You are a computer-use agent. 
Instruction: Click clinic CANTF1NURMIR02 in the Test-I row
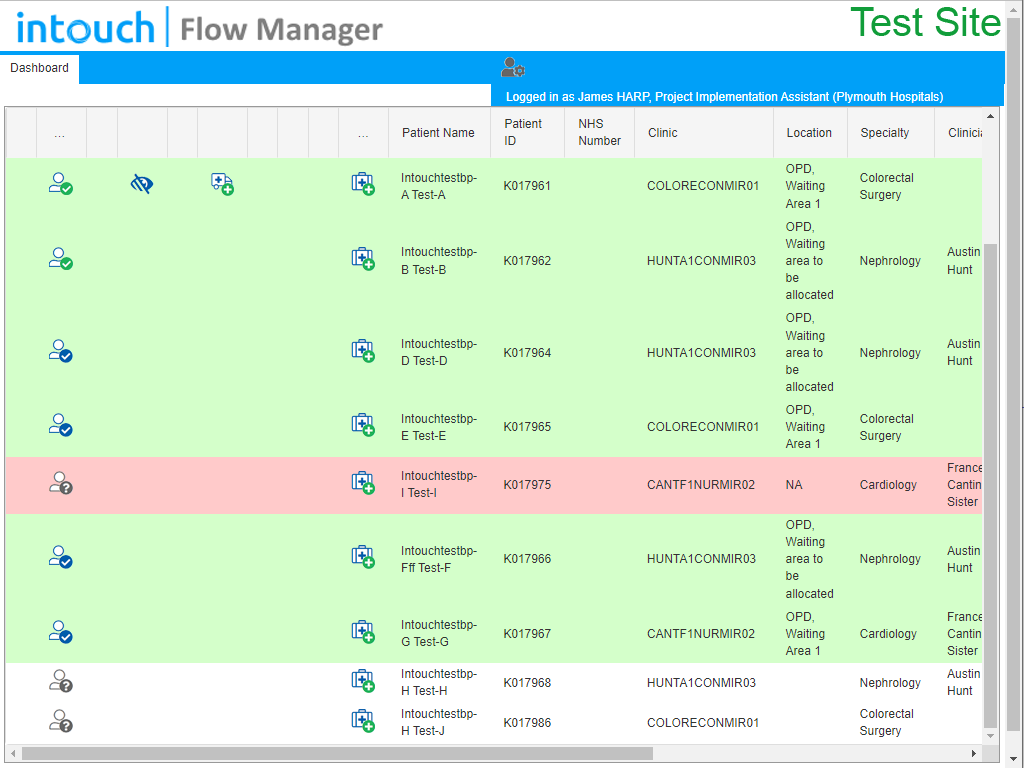tap(701, 485)
